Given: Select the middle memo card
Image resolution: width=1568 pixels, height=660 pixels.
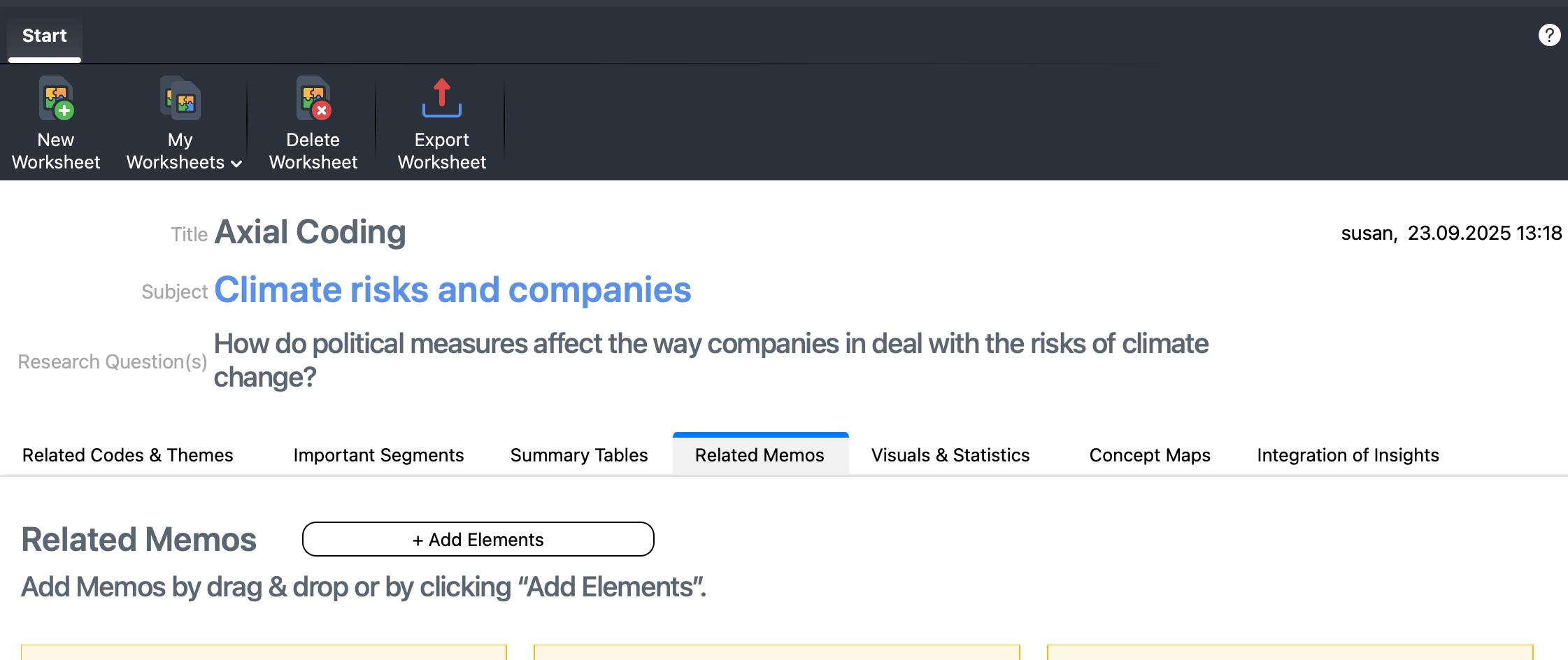Looking at the screenshot, I should (x=776, y=653).
